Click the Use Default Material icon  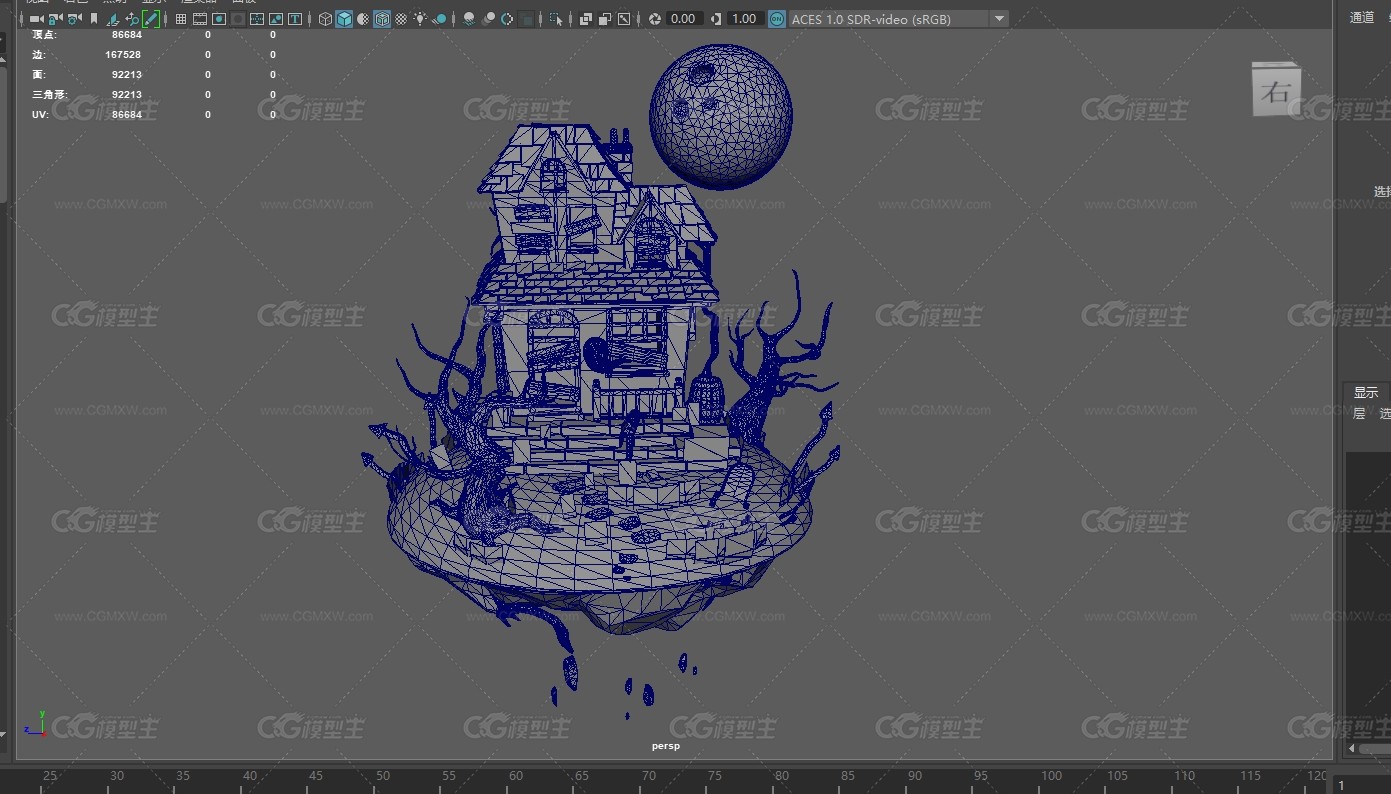(x=363, y=19)
